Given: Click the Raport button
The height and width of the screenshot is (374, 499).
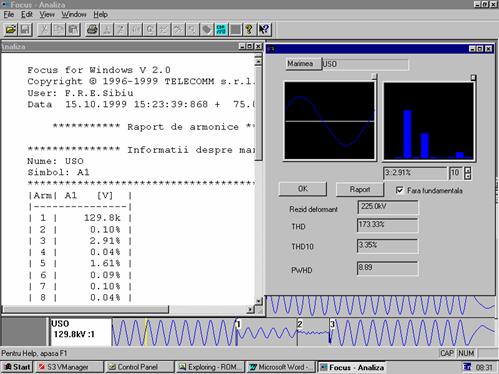Looking at the screenshot, I should [x=360, y=189].
